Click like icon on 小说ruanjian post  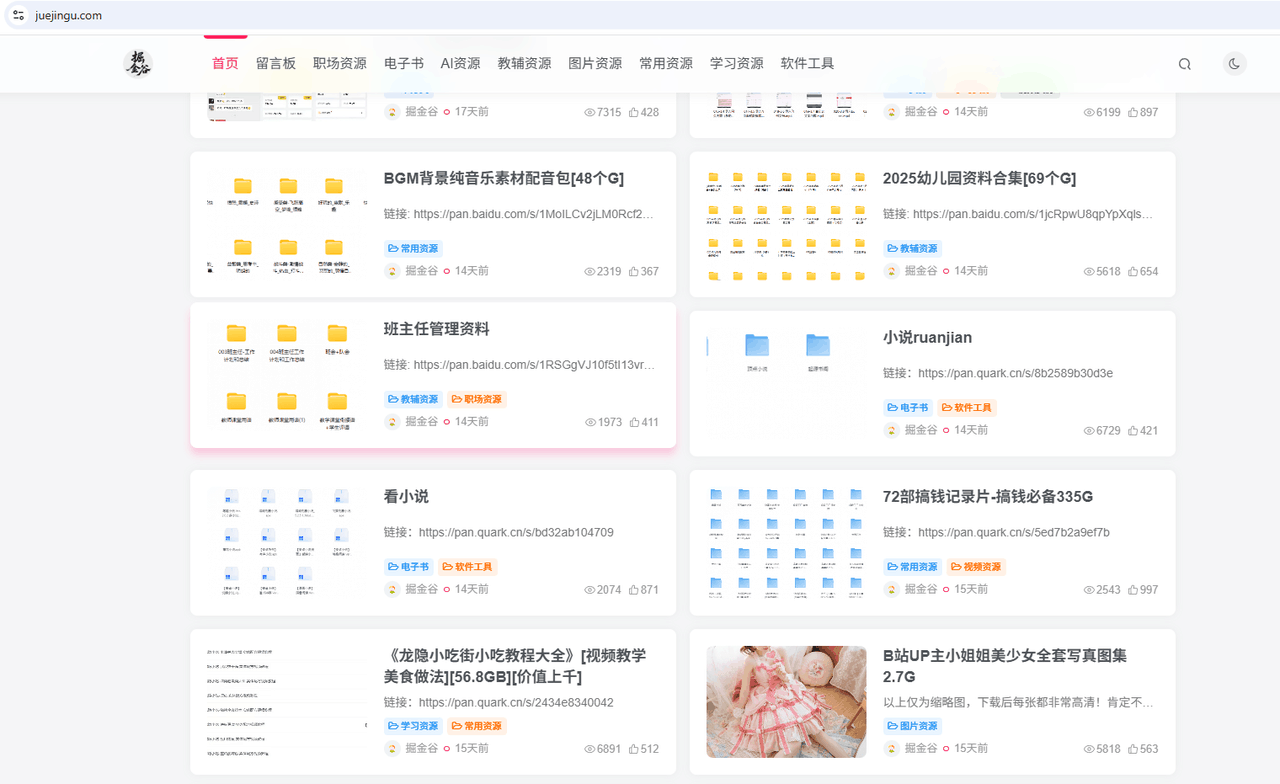click(x=1133, y=431)
